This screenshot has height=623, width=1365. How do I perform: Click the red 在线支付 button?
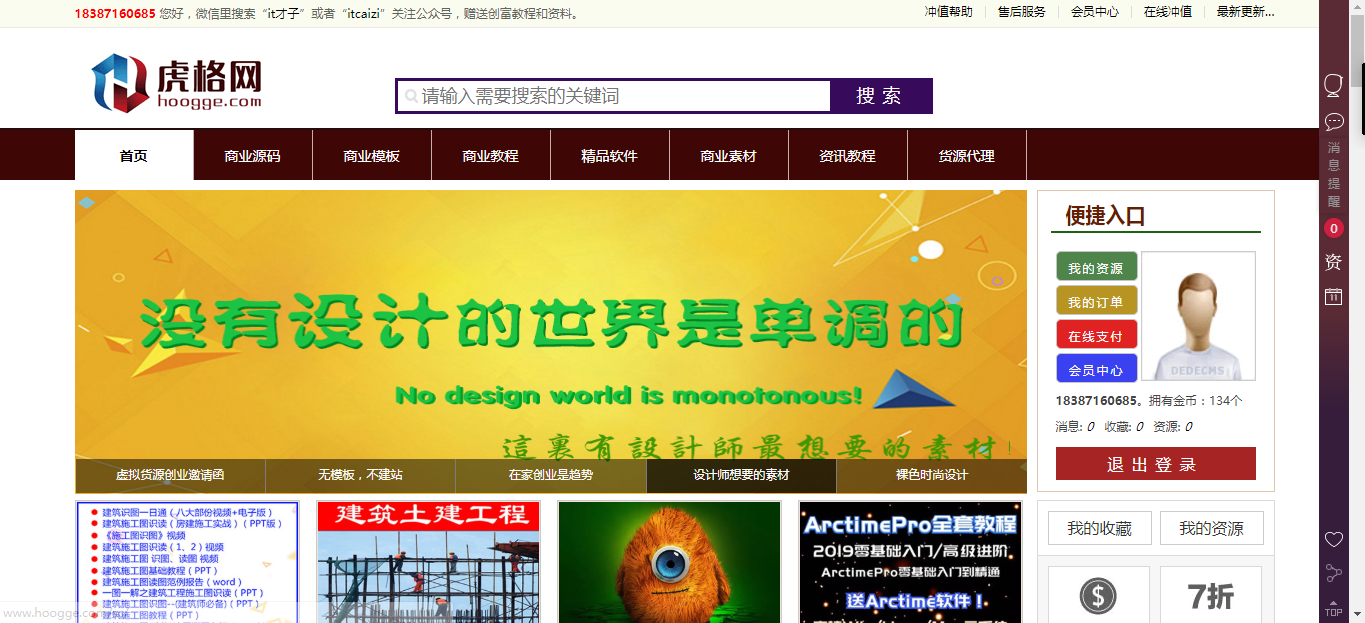1097,335
